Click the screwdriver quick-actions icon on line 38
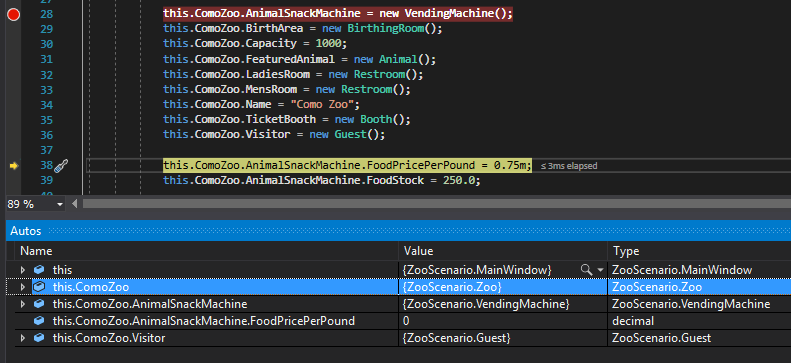Viewport: 791px width, 363px height. click(61, 166)
